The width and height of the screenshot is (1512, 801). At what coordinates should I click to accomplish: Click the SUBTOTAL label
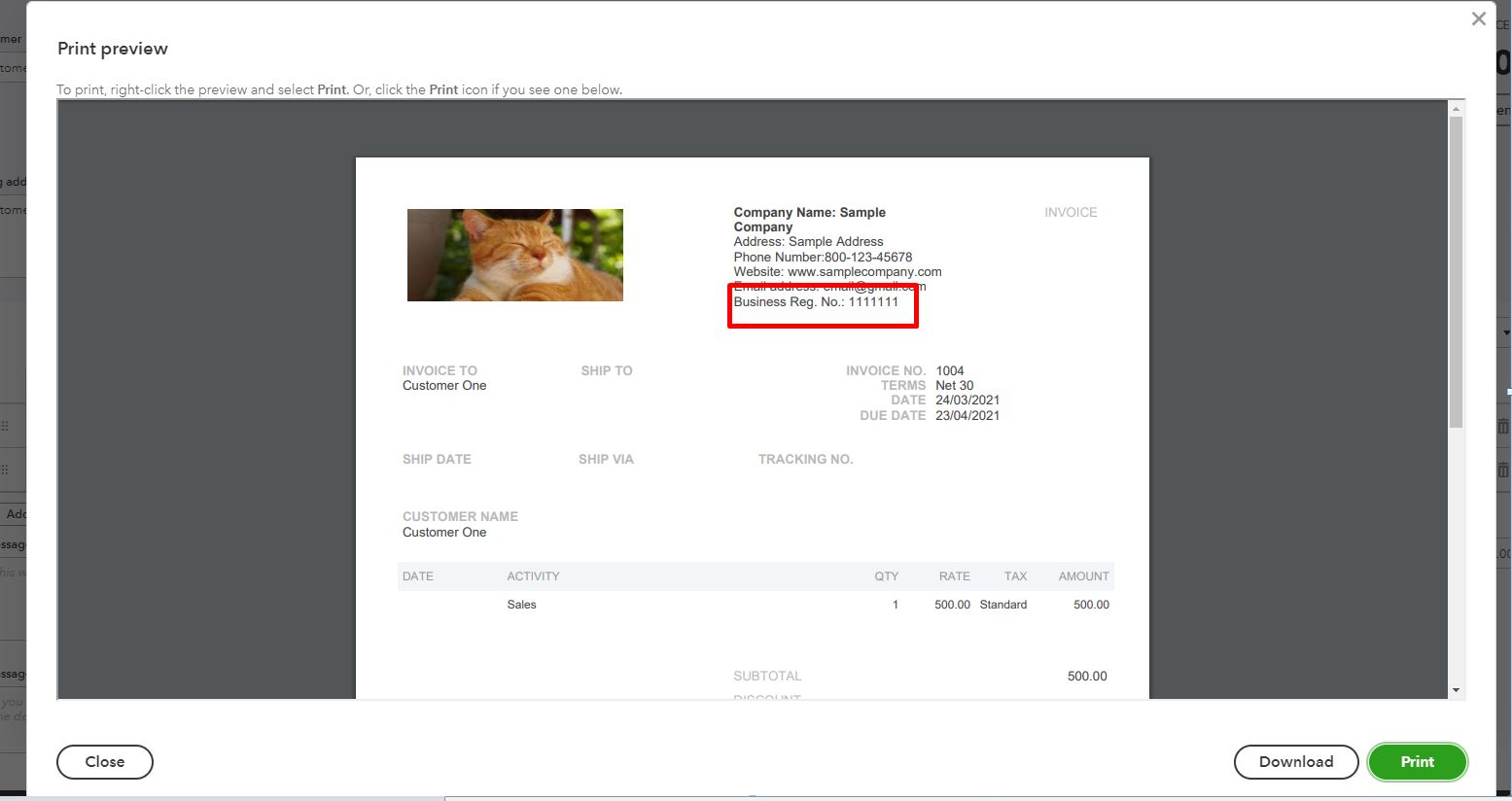coord(767,676)
